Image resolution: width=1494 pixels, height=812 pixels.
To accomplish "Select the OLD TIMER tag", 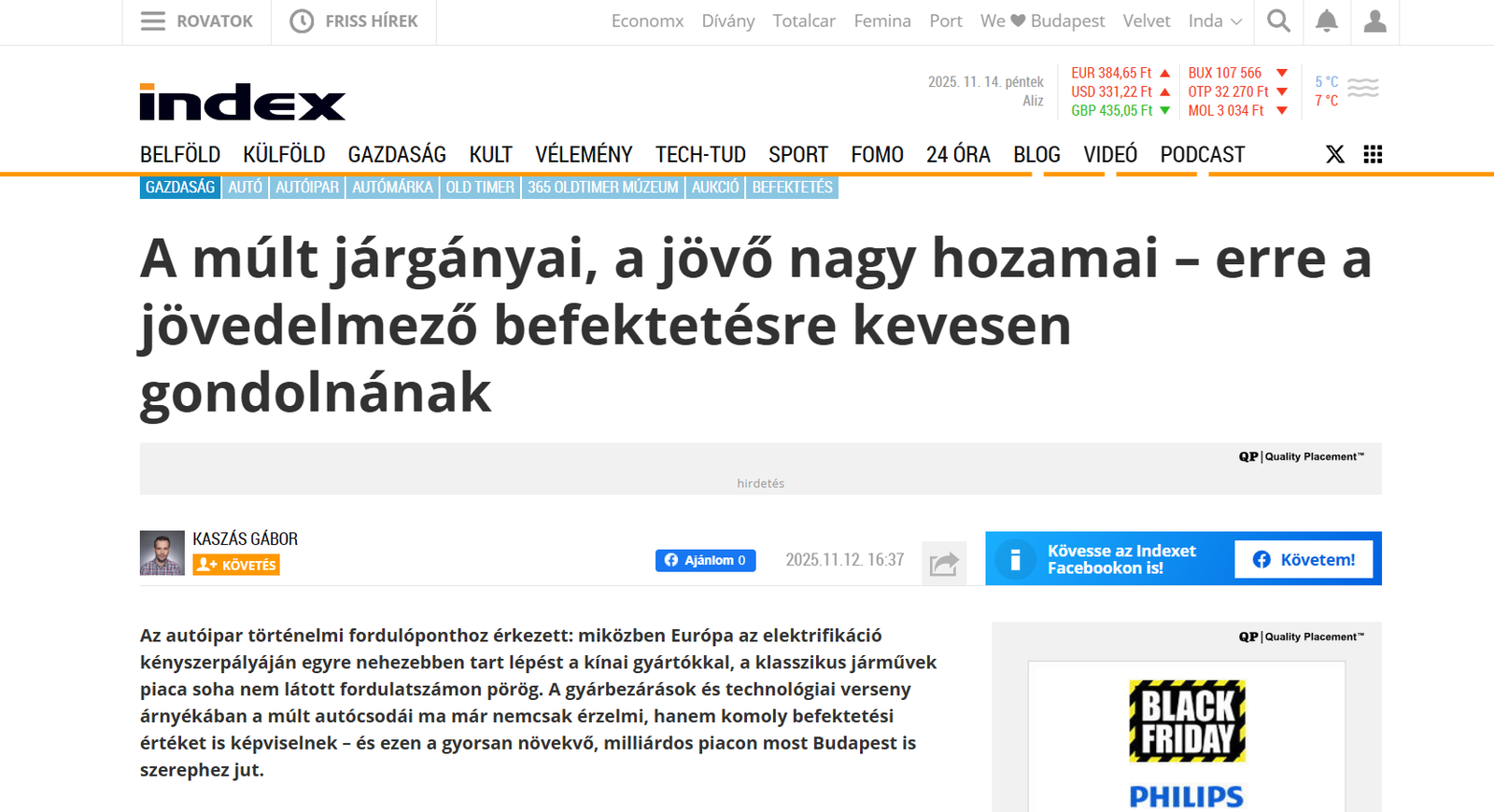I will click(480, 188).
